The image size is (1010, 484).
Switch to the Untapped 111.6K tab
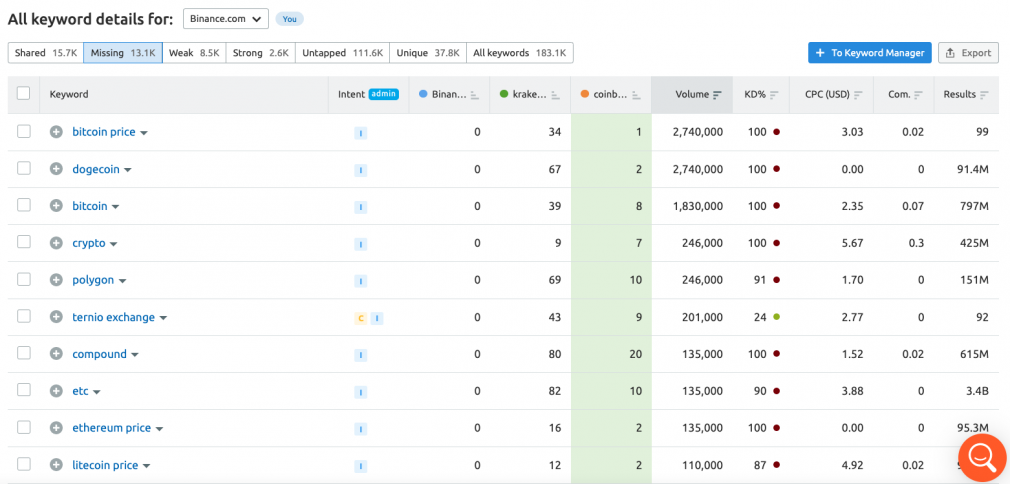tap(343, 53)
